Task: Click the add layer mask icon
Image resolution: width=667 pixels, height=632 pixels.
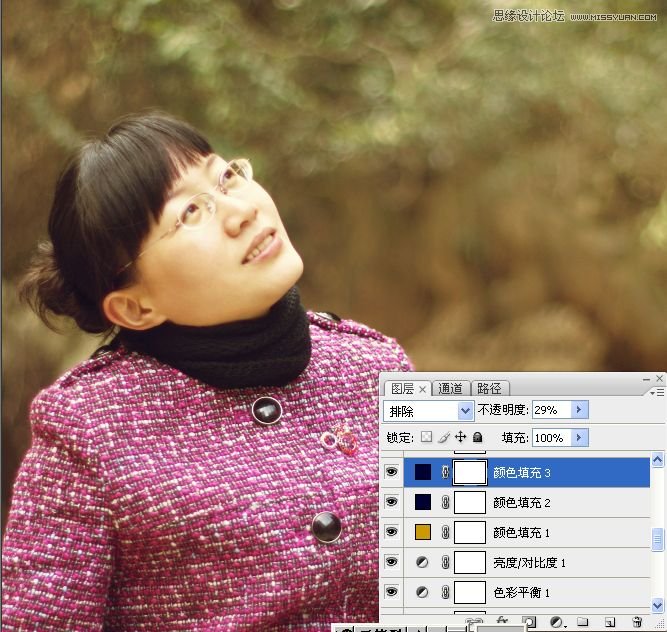Action: [x=529, y=622]
